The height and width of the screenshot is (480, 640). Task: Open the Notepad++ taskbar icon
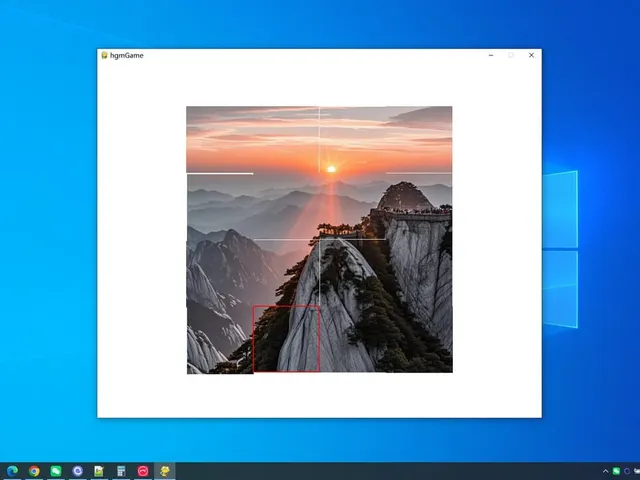coord(99,471)
